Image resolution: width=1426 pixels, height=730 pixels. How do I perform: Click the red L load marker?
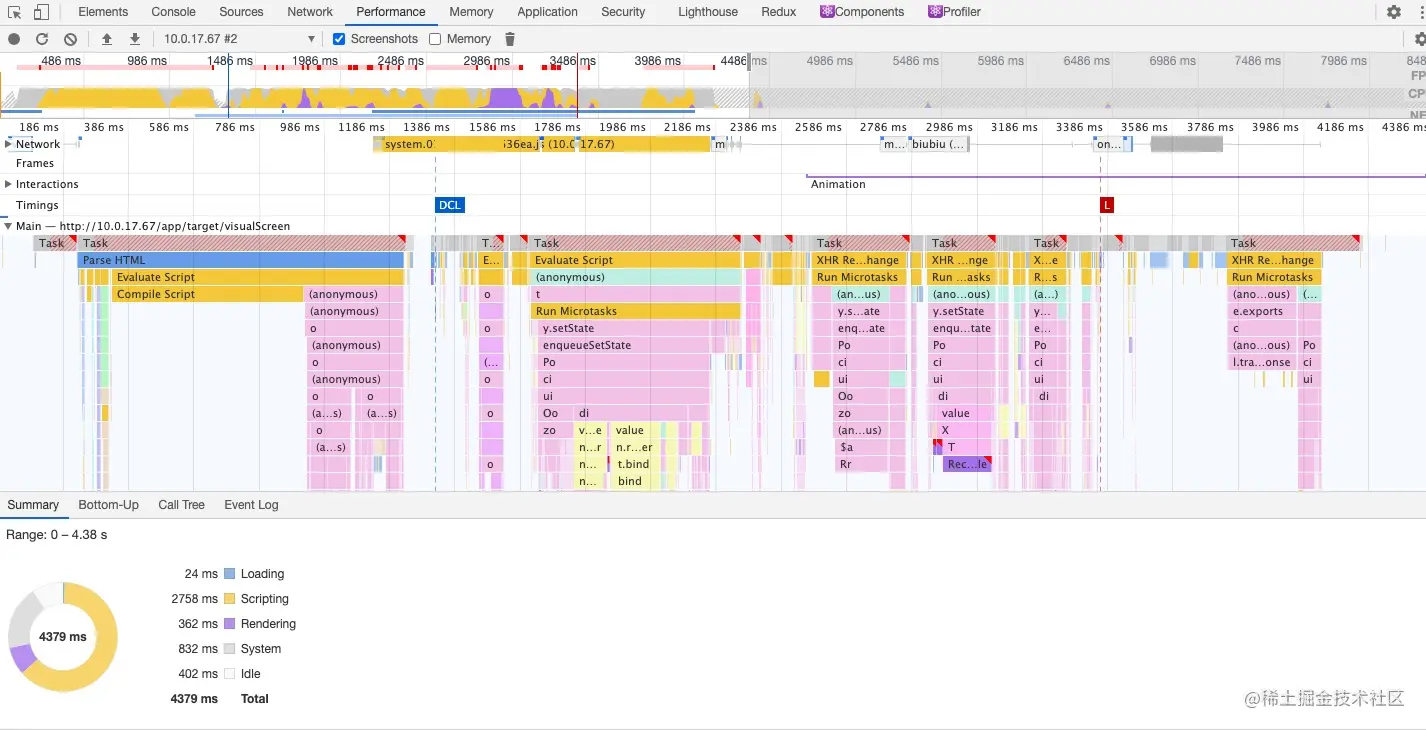click(x=1106, y=205)
